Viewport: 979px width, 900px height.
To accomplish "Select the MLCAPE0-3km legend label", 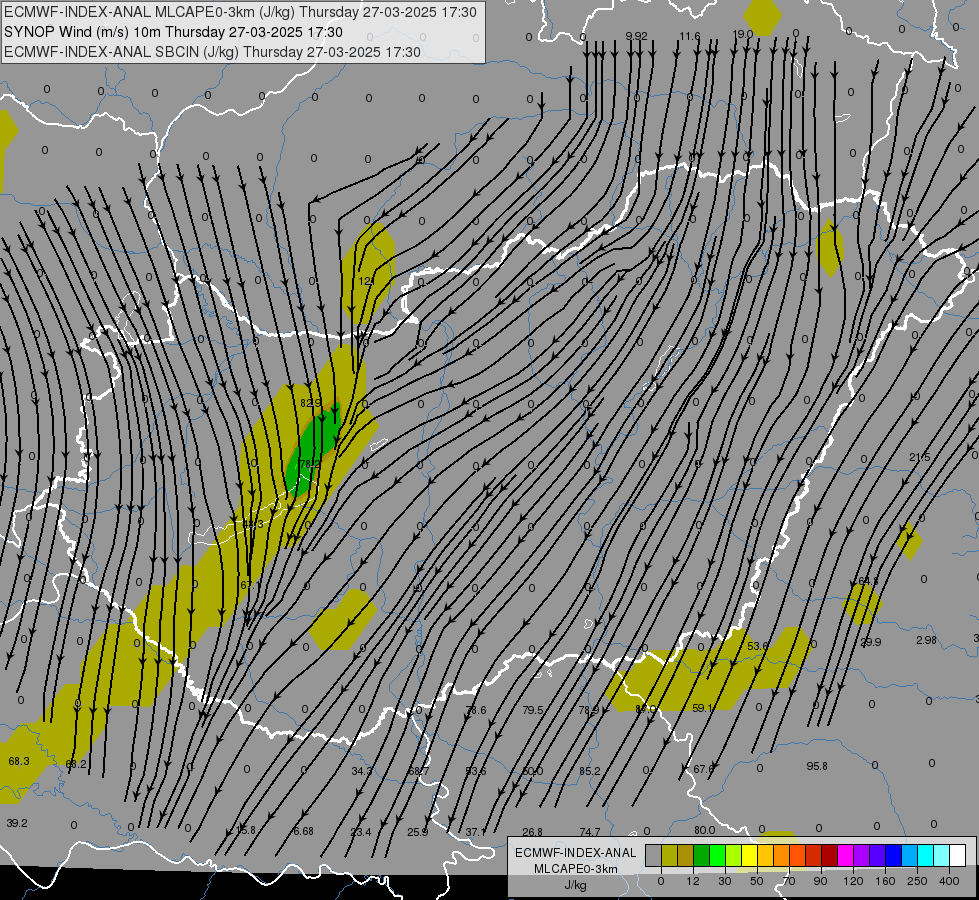I will [575, 869].
